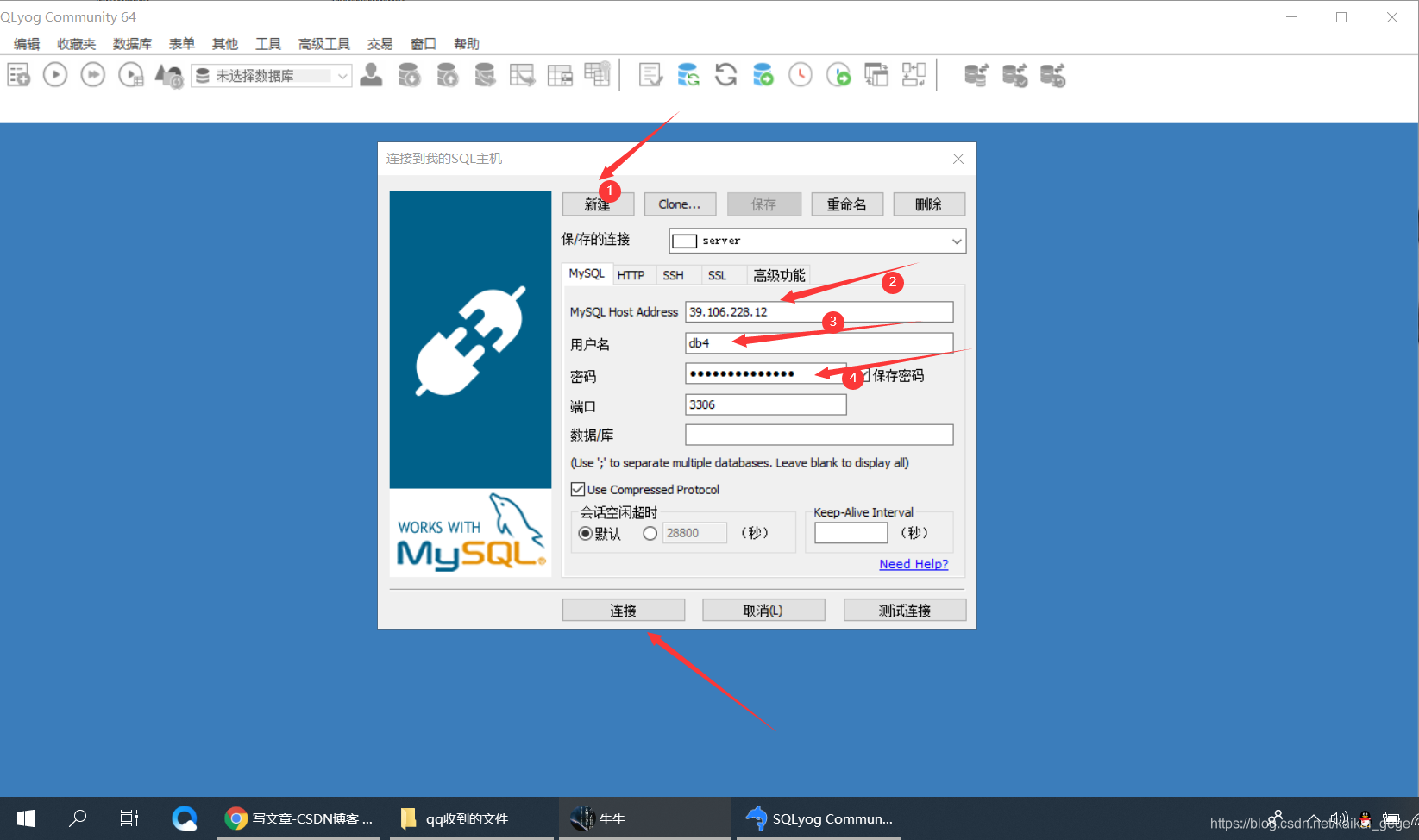Open new query editor toolbar icon
1419x840 pixels.
coord(18,76)
